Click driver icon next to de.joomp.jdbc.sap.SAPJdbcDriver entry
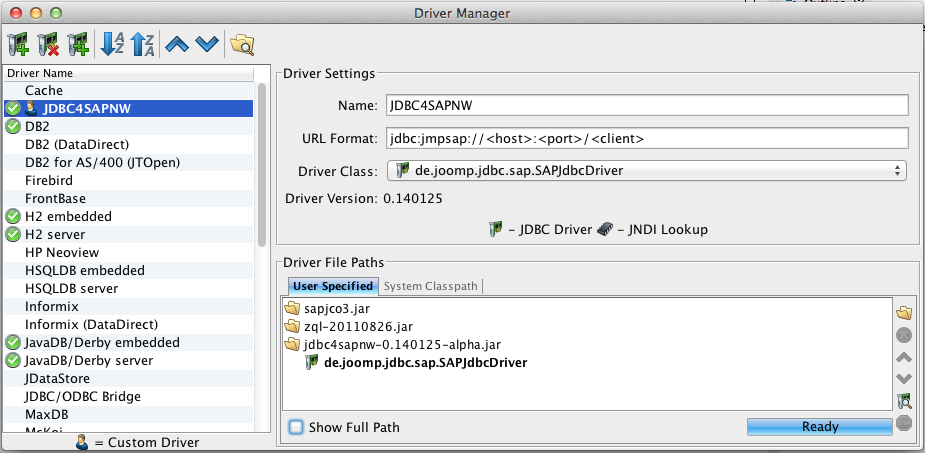Image resolution: width=925 pixels, height=453 pixels. point(311,362)
